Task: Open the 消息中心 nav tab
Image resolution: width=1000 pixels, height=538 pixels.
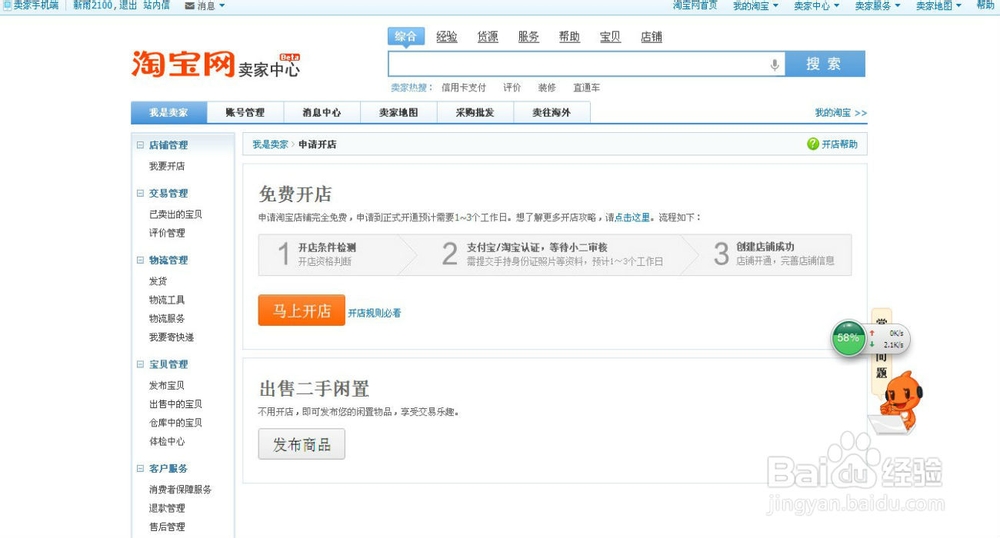Action: 322,112
